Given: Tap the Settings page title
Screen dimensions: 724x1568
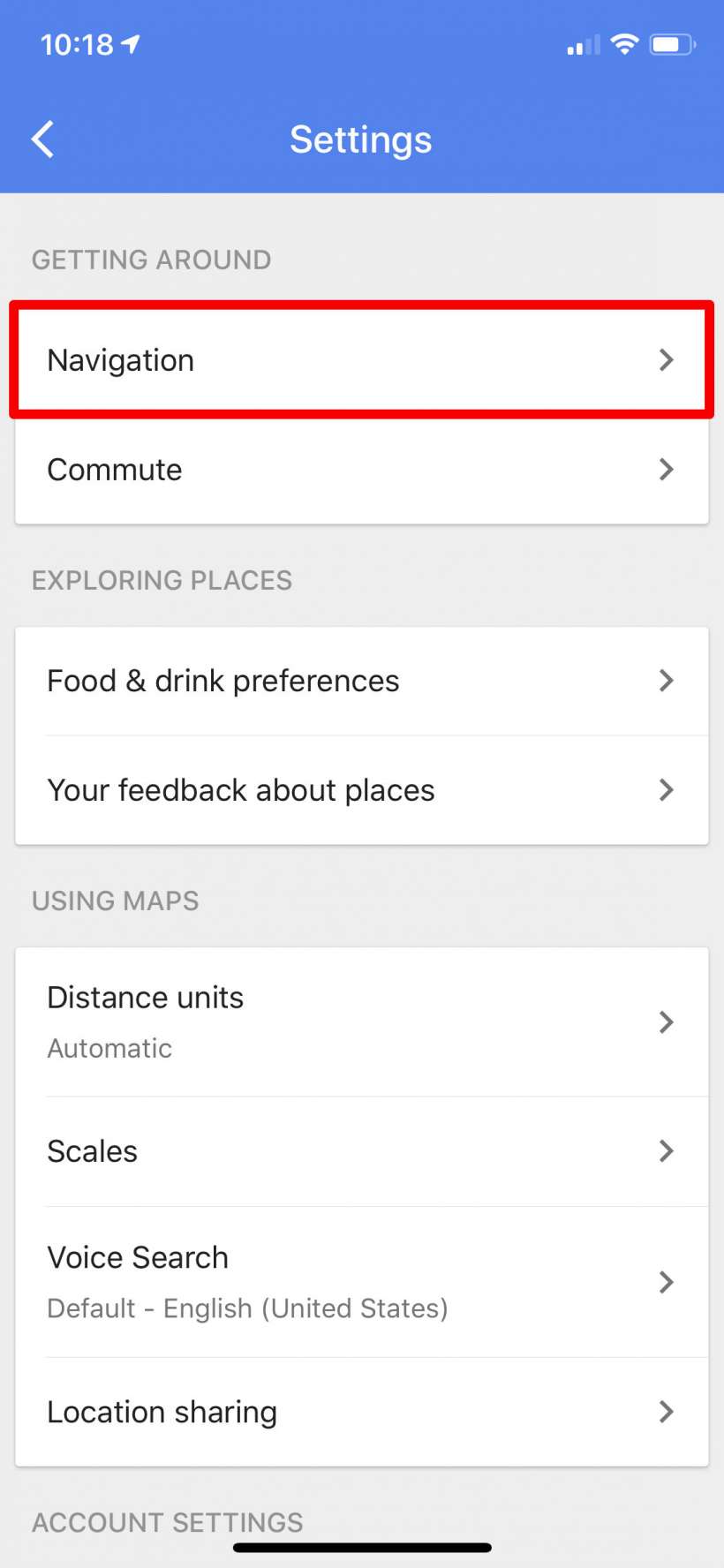Looking at the screenshot, I should point(361,139).
